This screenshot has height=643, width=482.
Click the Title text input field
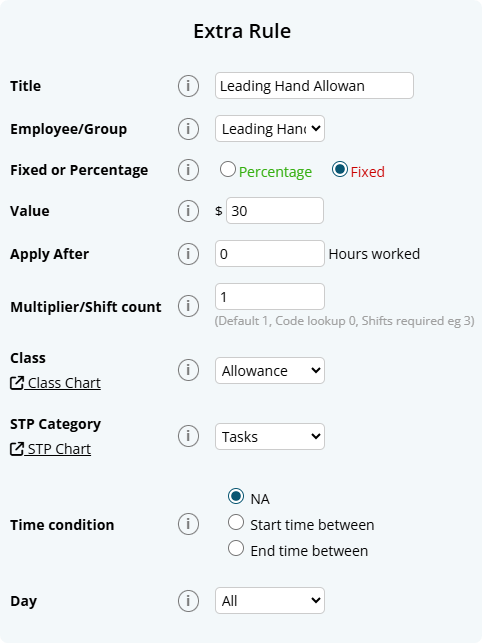[x=314, y=86]
